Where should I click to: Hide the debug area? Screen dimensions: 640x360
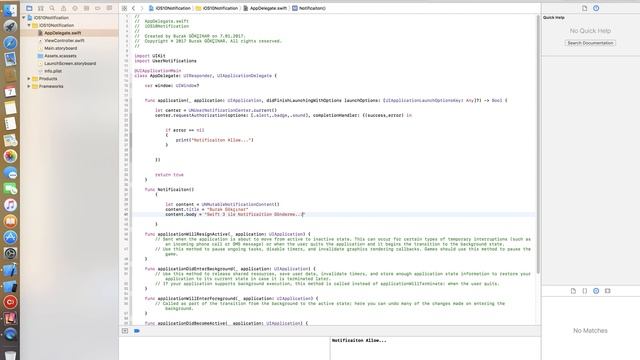tap(125, 331)
